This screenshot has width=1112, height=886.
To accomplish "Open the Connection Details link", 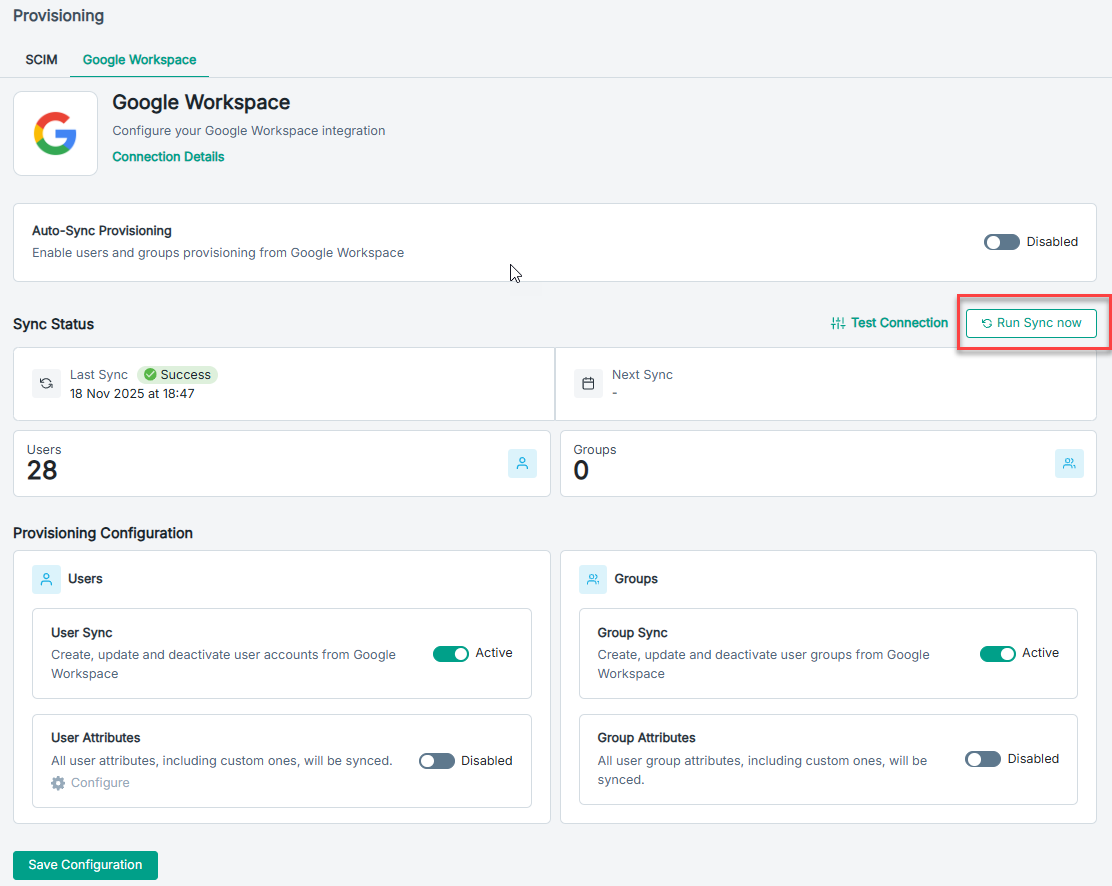I will tap(168, 157).
